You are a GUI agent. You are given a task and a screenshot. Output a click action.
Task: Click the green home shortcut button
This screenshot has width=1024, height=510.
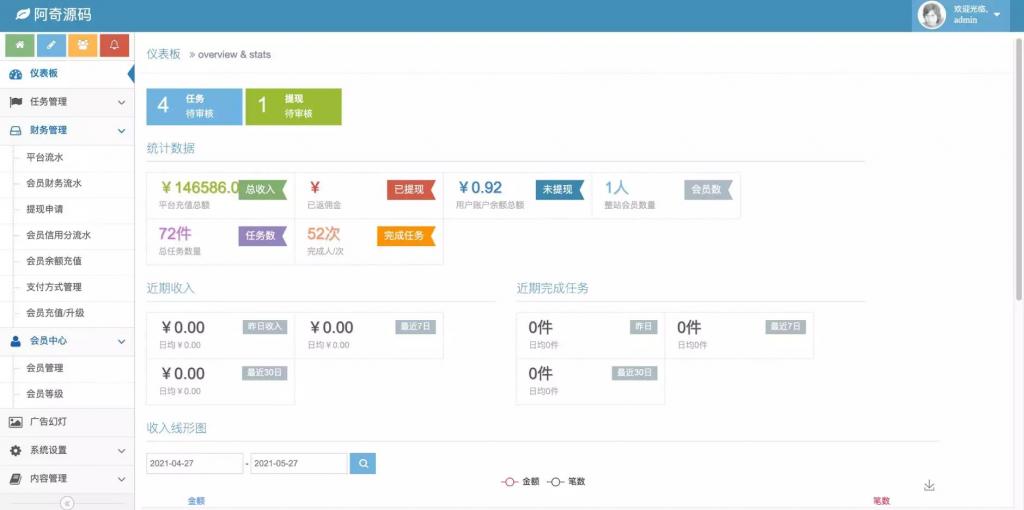point(20,45)
